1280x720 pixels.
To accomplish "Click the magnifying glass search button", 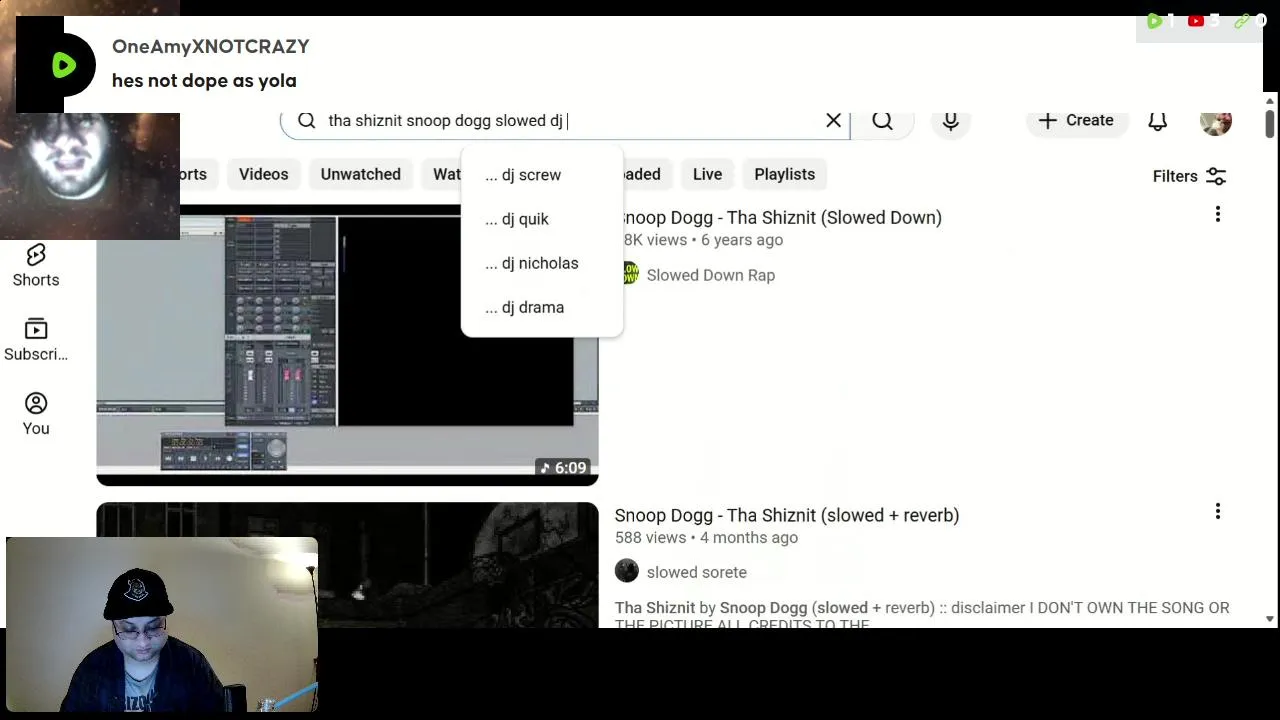I will pyautogui.click(x=882, y=121).
